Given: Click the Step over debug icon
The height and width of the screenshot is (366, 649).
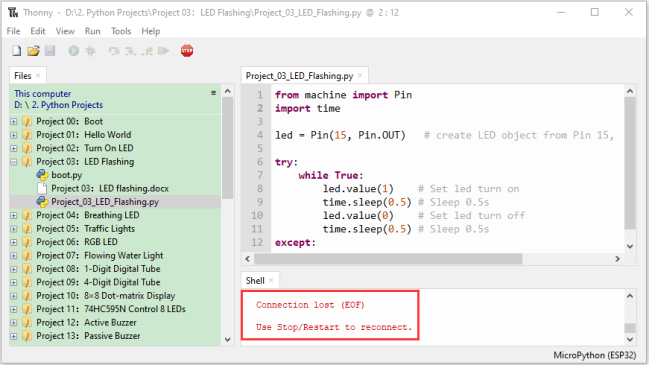Looking at the screenshot, I should [x=114, y=51].
